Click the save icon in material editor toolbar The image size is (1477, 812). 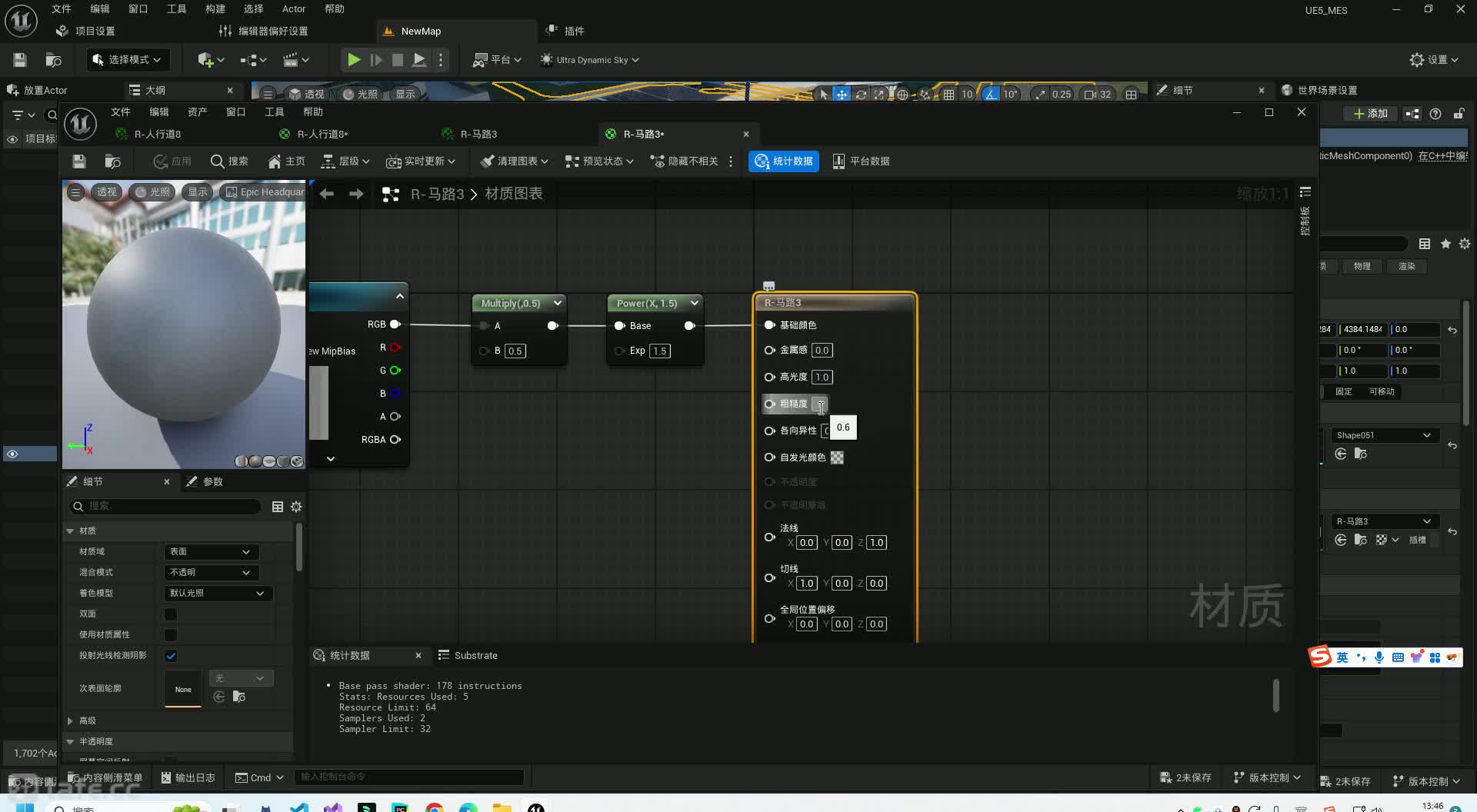click(x=78, y=161)
